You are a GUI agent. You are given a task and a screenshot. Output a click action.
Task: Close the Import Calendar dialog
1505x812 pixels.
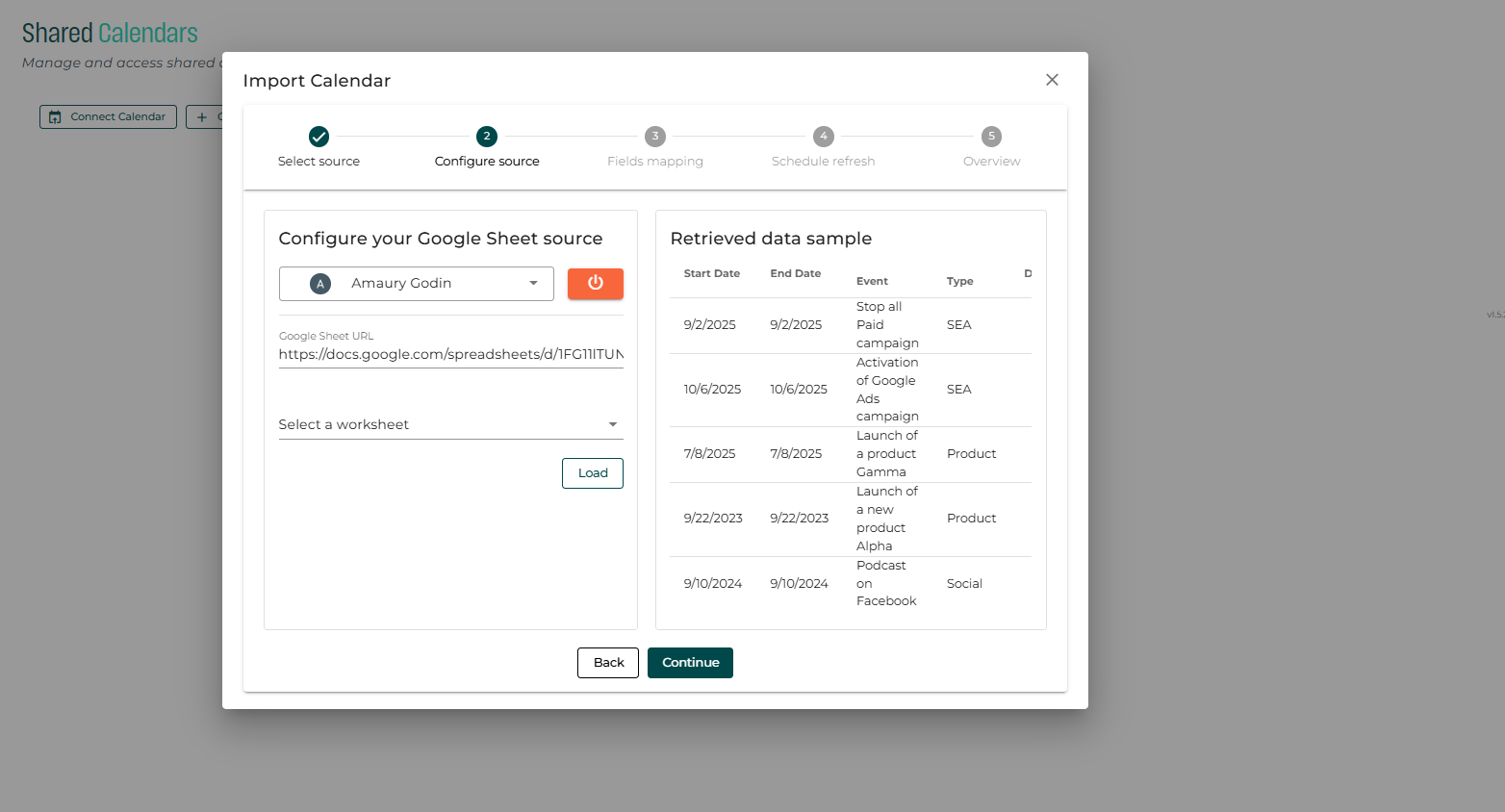tap(1052, 80)
